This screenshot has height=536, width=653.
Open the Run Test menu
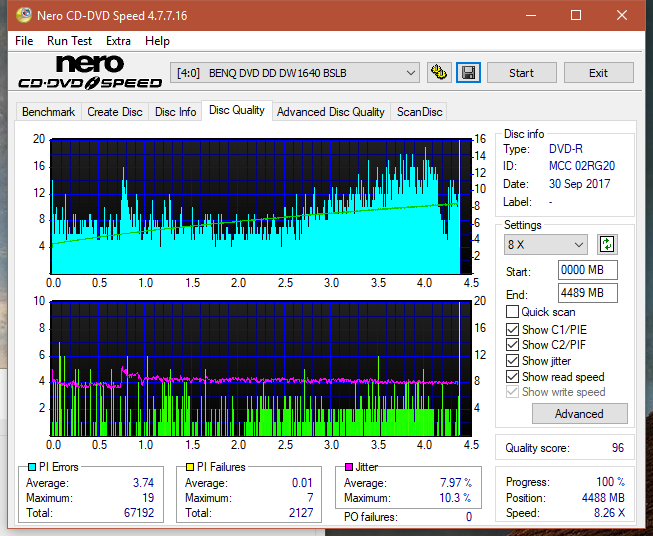(x=69, y=41)
